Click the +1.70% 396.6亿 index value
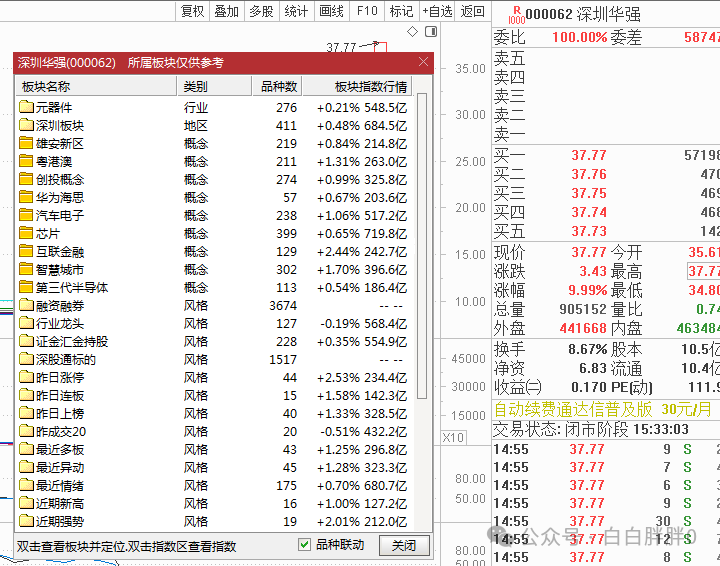The height and width of the screenshot is (566, 720). 362,269
